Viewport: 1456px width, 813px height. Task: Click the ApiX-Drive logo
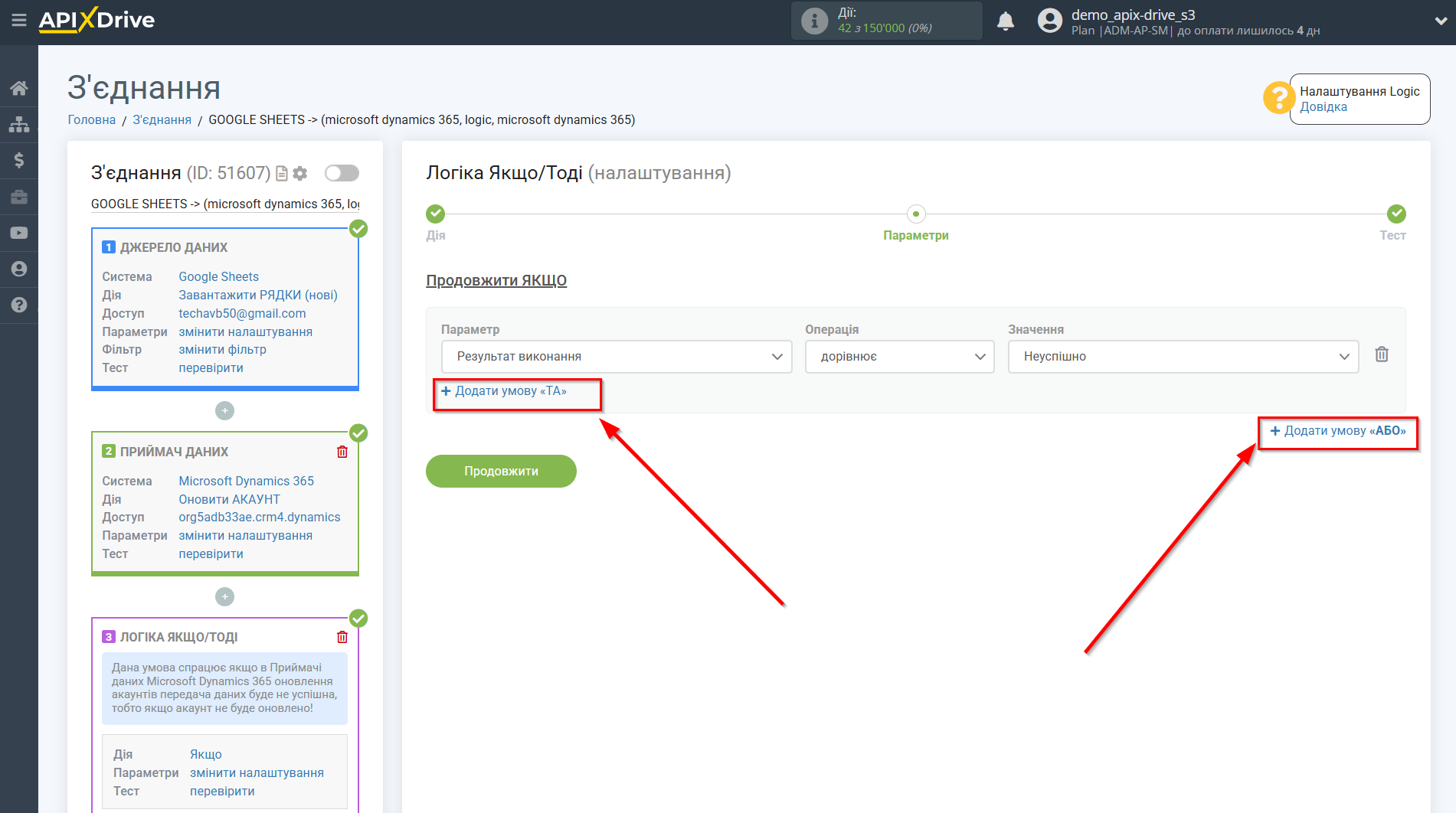[97, 21]
